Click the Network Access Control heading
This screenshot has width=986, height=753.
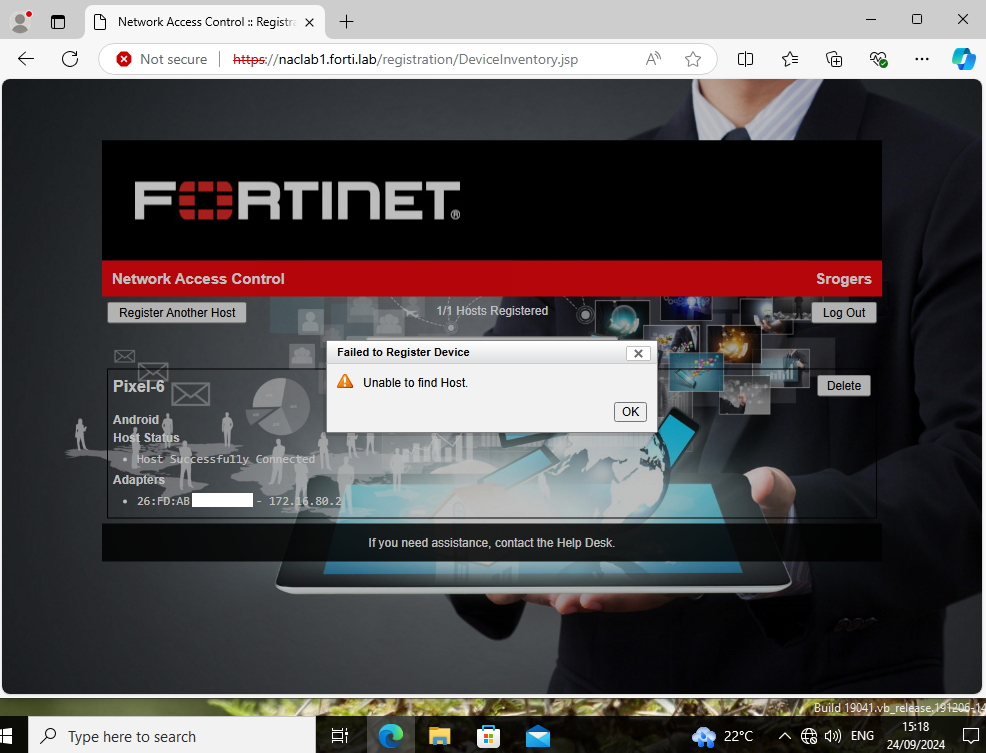(198, 279)
